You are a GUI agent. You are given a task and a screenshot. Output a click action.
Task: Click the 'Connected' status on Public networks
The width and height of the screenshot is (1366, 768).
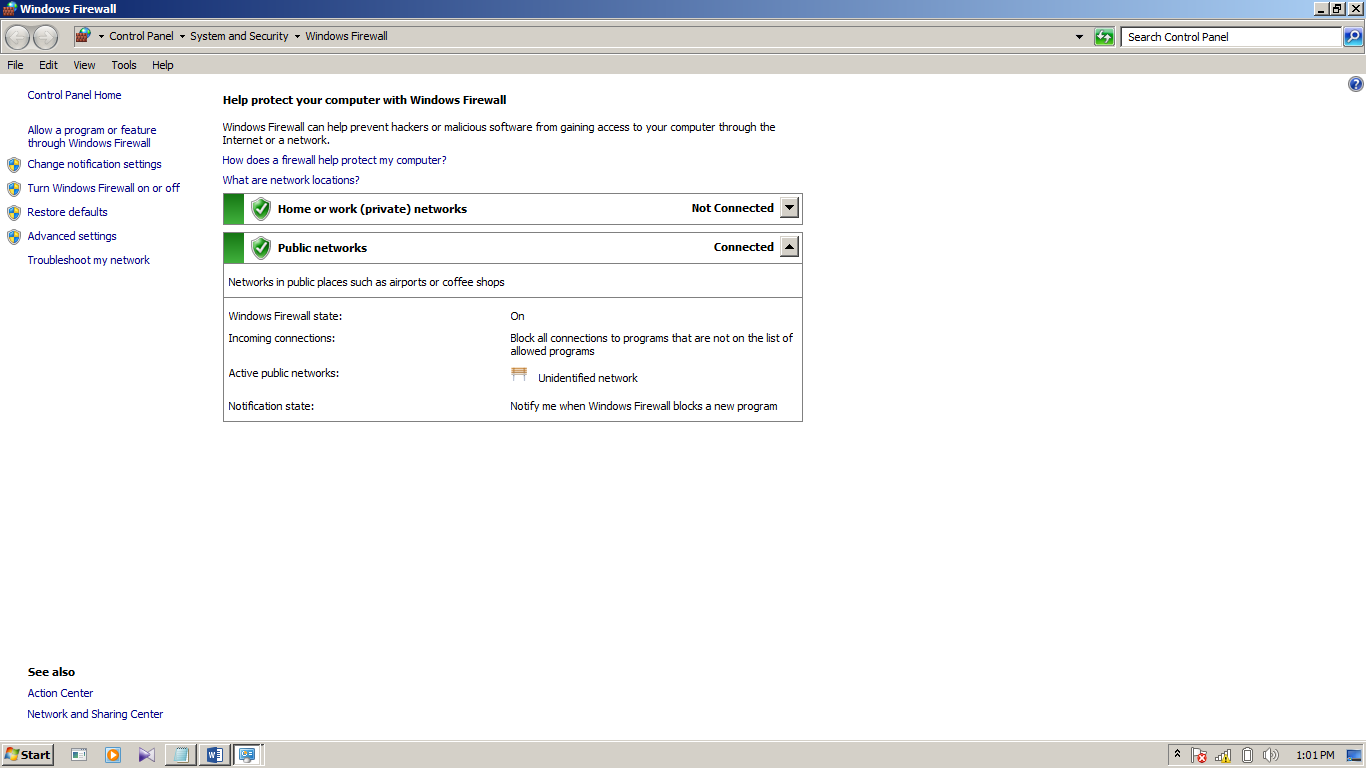[744, 247]
